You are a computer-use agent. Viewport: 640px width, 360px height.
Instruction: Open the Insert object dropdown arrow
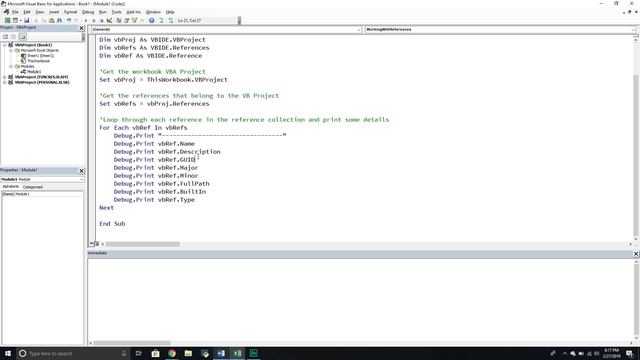pos(20,20)
